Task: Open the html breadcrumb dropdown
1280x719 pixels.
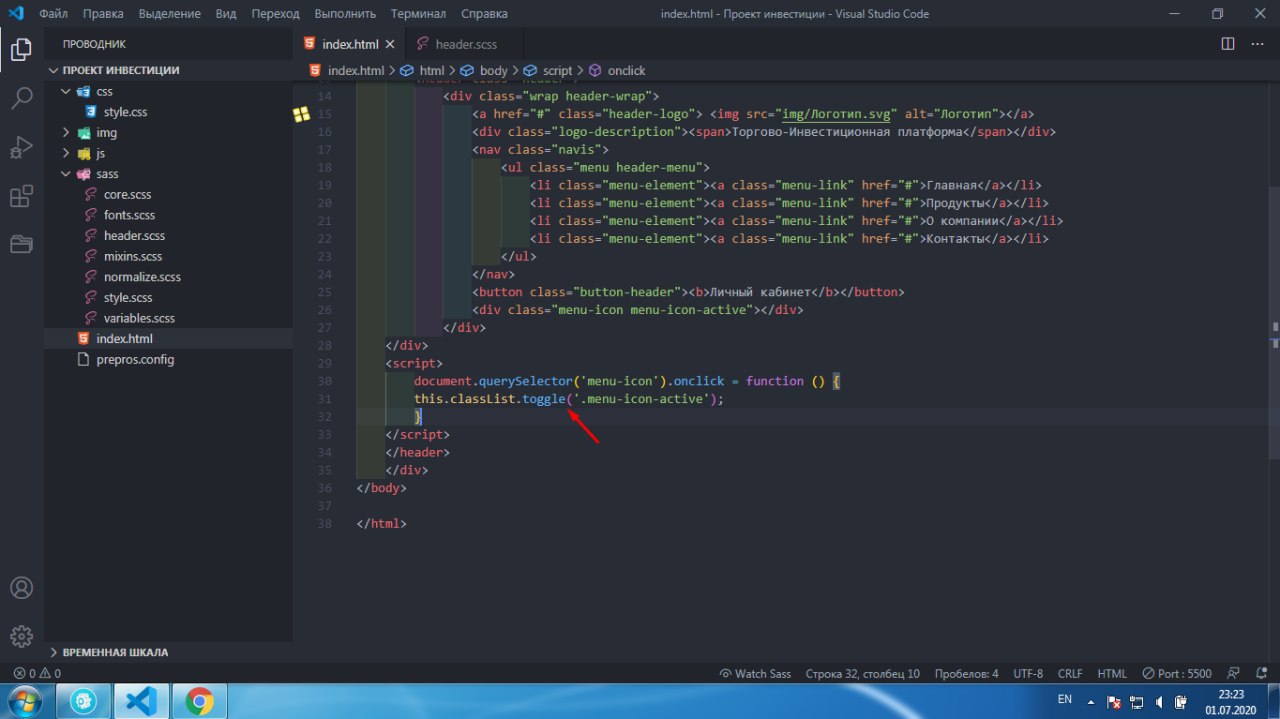Action: (x=424, y=71)
